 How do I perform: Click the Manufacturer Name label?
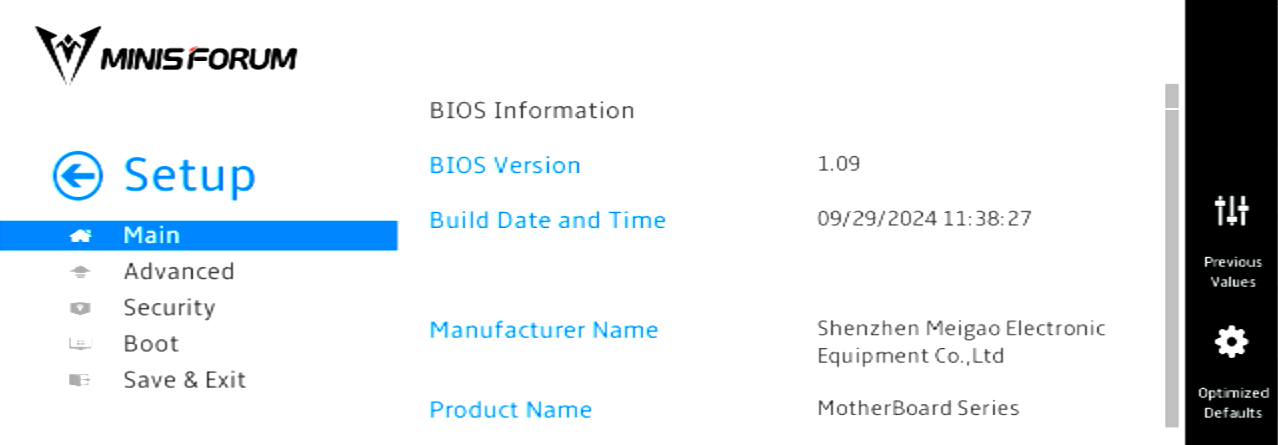pos(544,329)
